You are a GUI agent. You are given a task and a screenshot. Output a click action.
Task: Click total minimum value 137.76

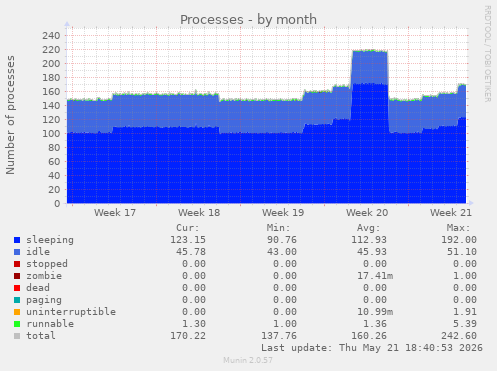(279, 336)
